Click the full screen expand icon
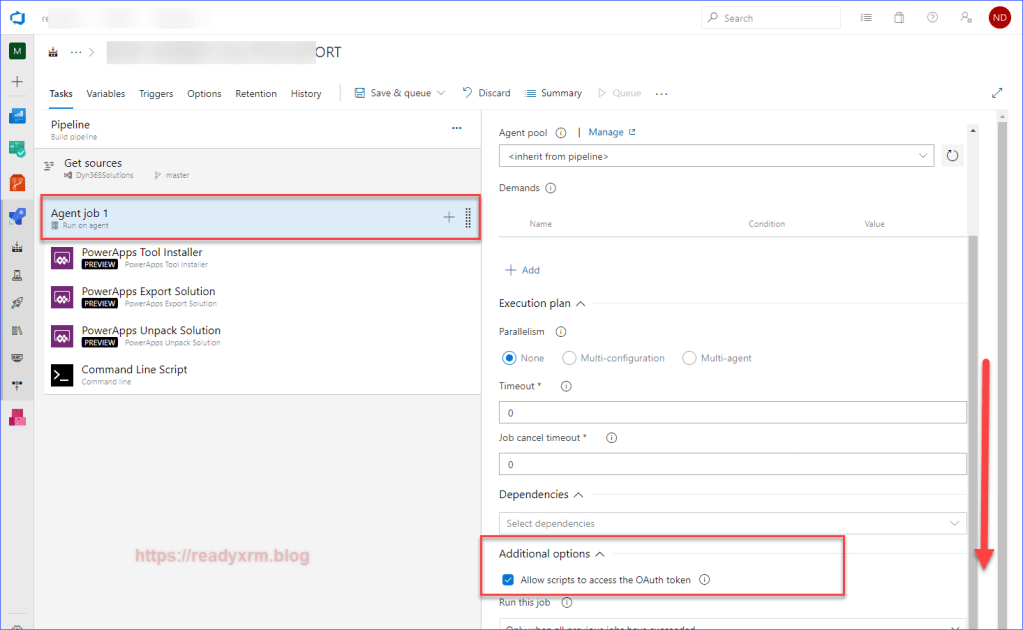Image resolution: width=1023 pixels, height=630 pixels. coord(996,93)
